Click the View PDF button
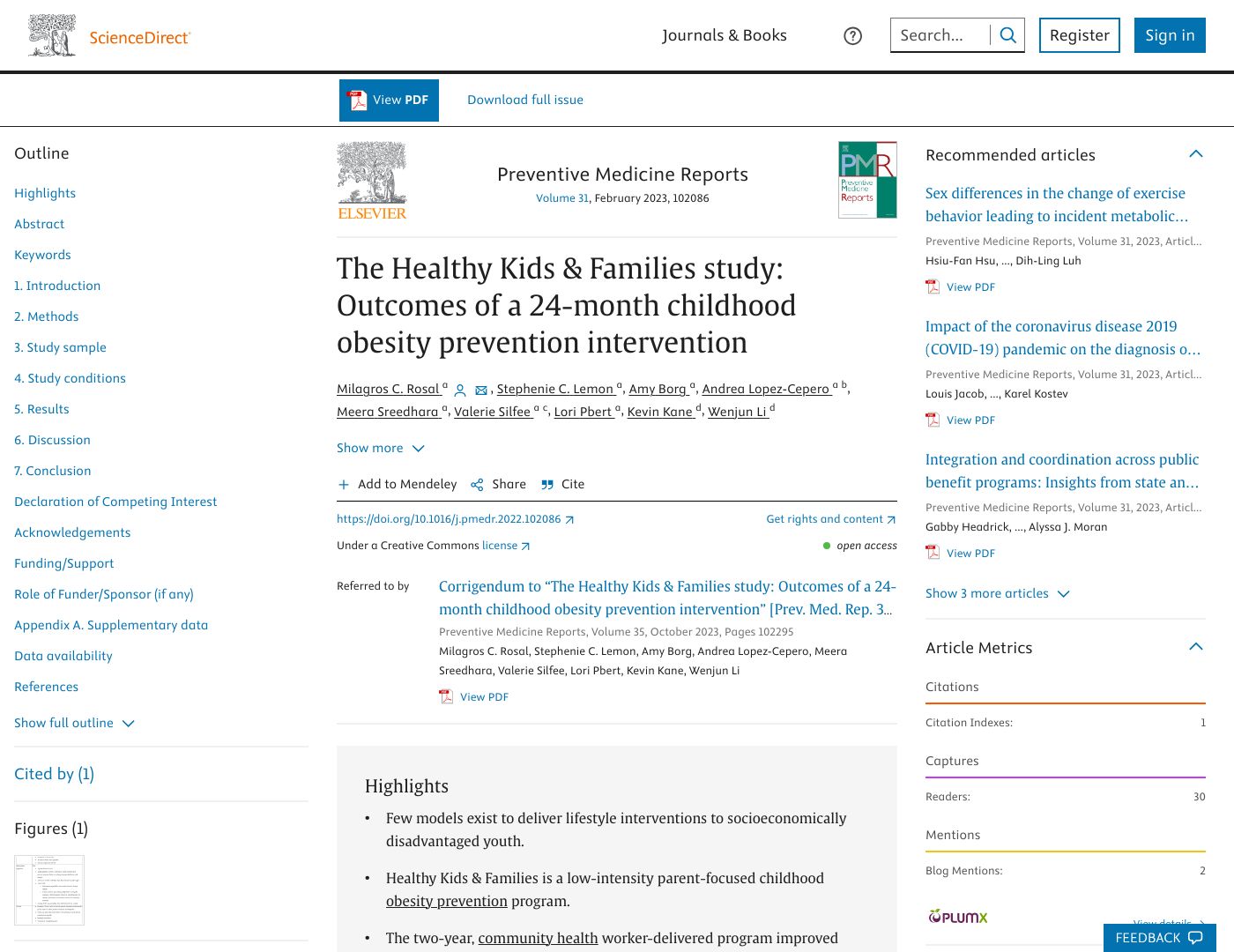The width and height of the screenshot is (1234, 952). click(389, 100)
